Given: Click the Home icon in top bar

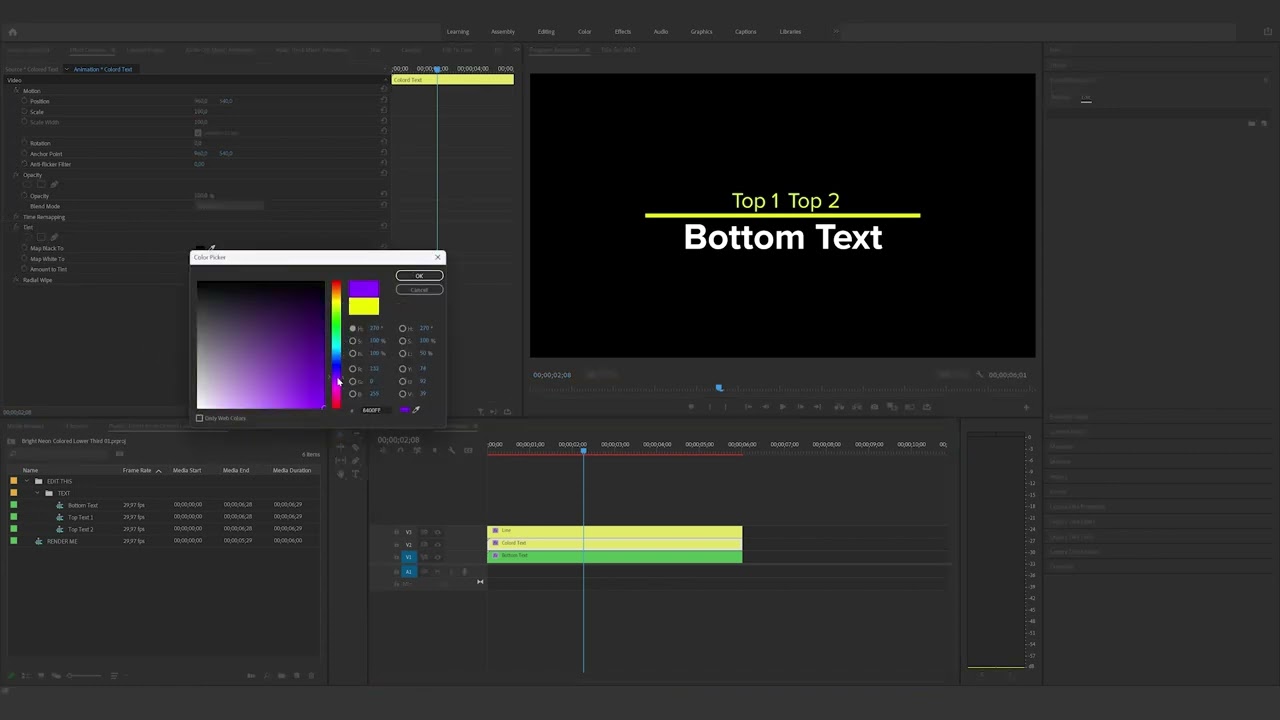Looking at the screenshot, I should point(12,32).
